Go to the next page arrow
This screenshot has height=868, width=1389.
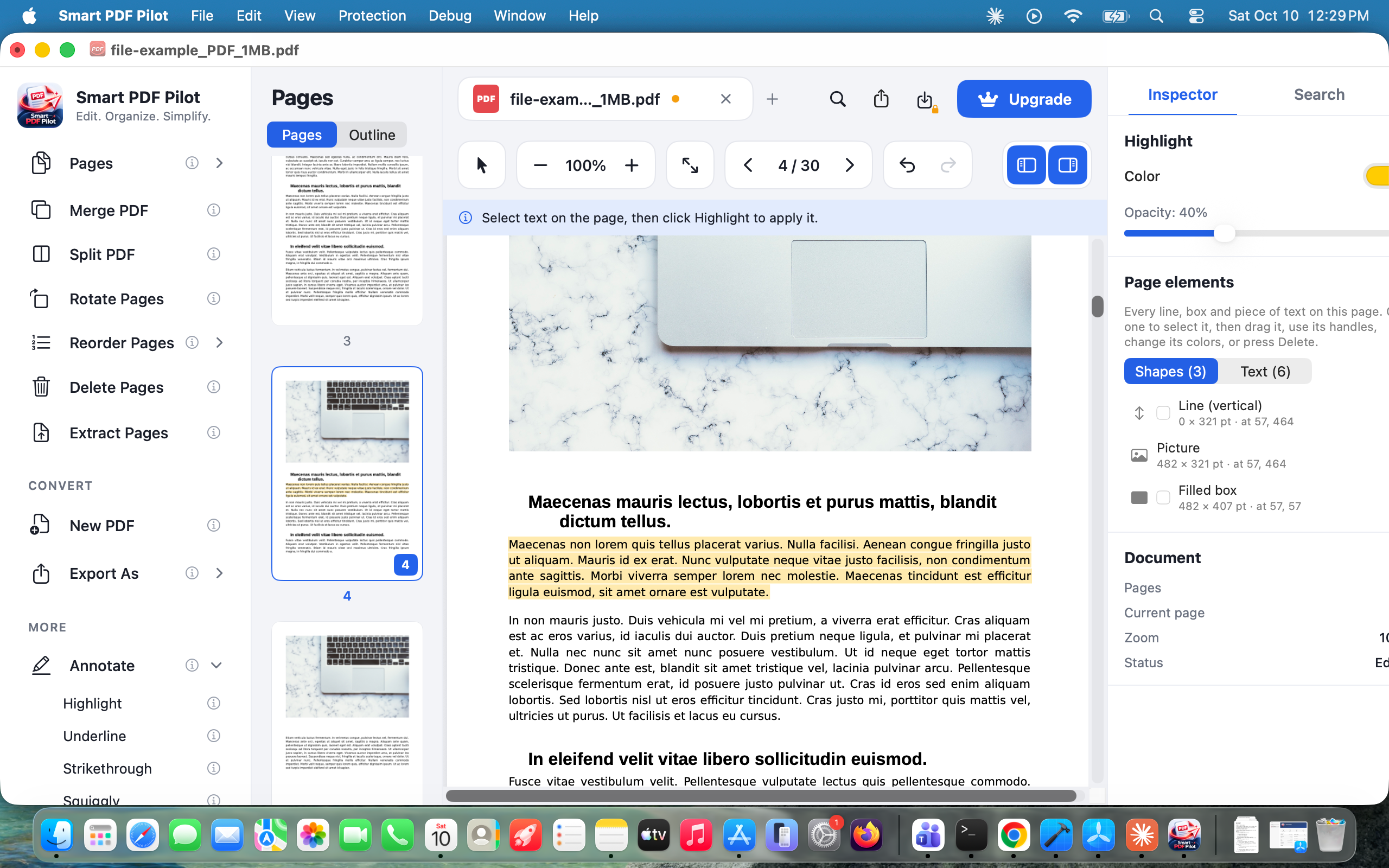tap(850, 165)
